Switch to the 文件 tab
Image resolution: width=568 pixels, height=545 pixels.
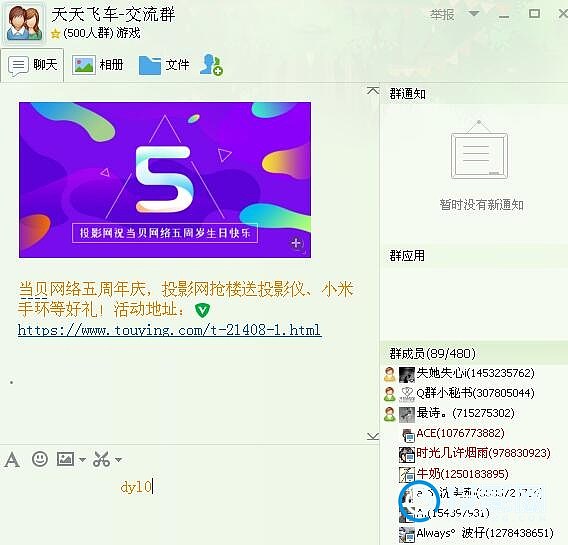[164, 65]
